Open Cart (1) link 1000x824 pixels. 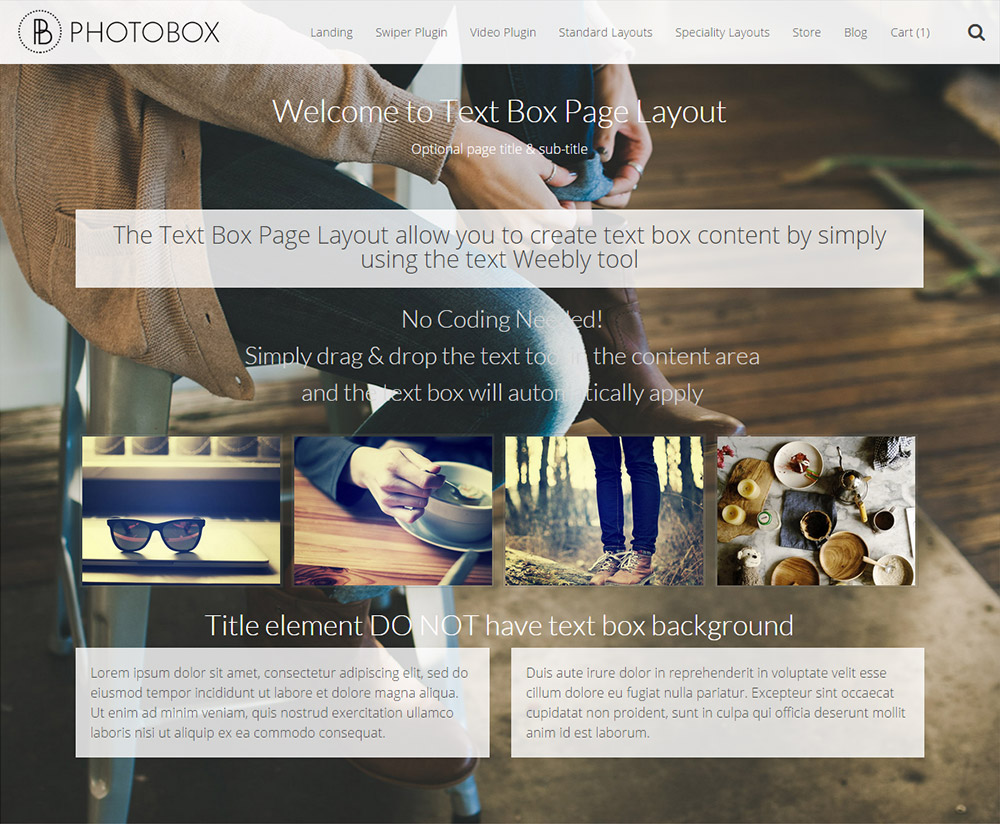(910, 33)
